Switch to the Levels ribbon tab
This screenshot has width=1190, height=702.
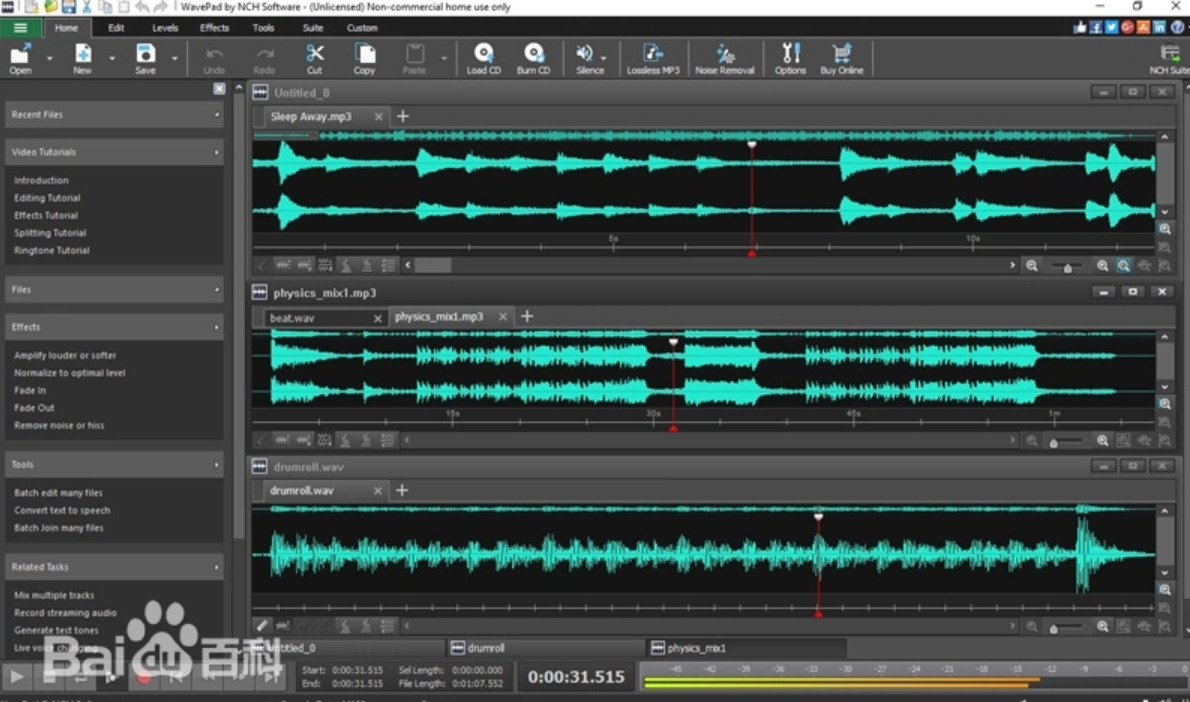pyautogui.click(x=164, y=28)
